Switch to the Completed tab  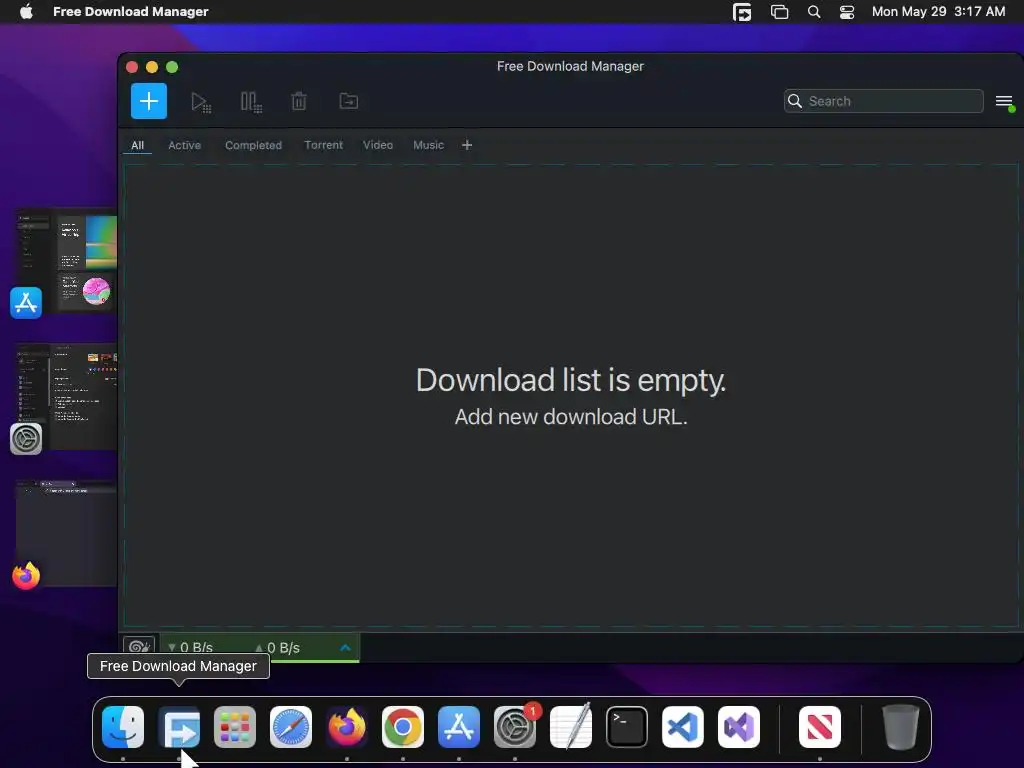point(253,145)
